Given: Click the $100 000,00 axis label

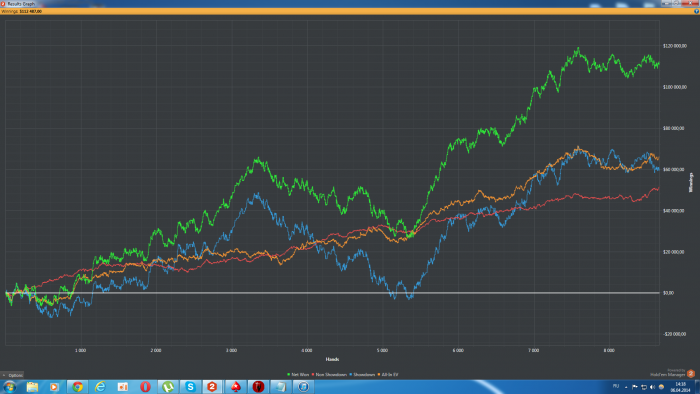Looking at the screenshot, I should (674, 87).
